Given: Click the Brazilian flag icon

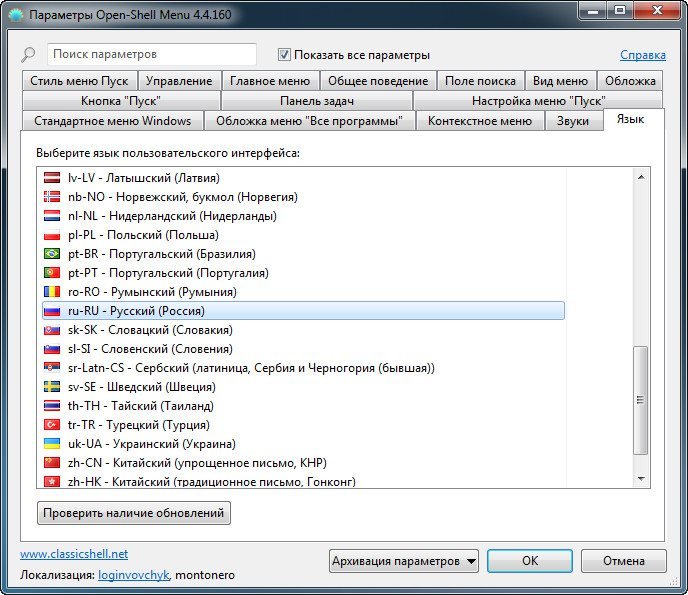Looking at the screenshot, I should tap(52, 254).
